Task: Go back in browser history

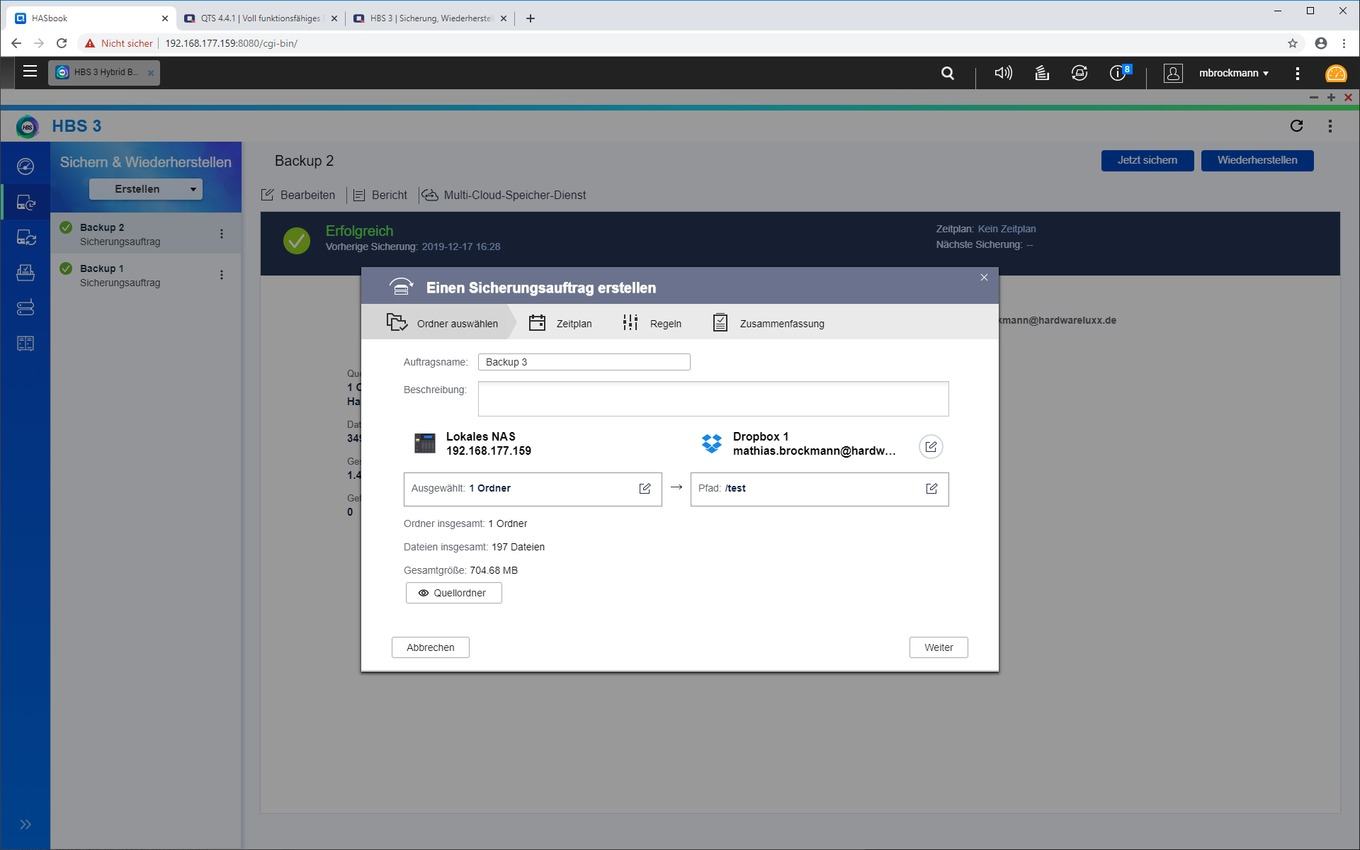Action: pyautogui.click(x=16, y=43)
